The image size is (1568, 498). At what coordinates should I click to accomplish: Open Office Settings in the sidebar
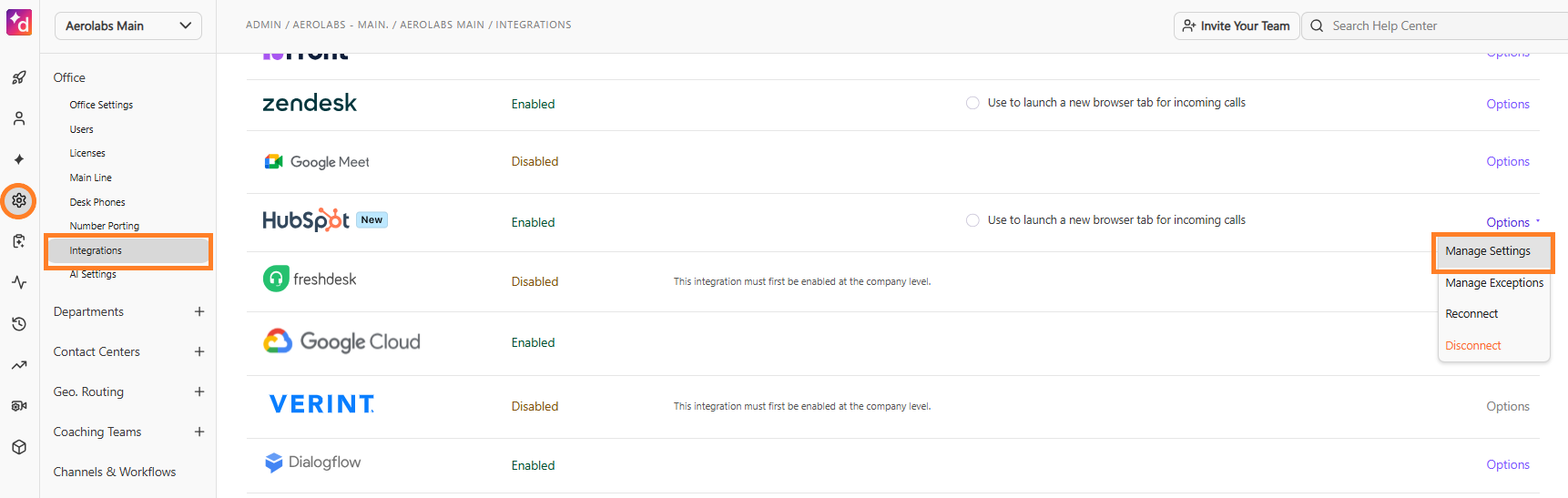(x=101, y=105)
